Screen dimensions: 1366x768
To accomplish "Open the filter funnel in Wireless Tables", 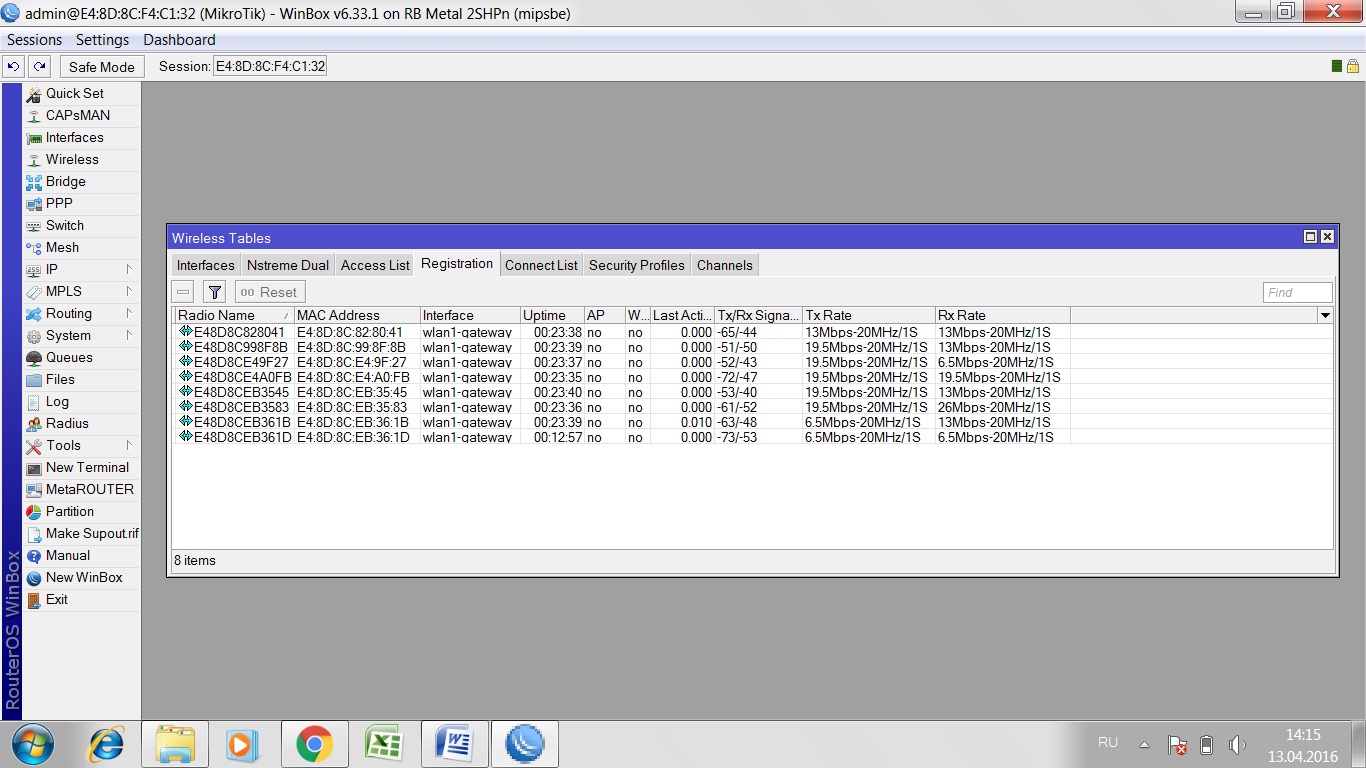I will tap(214, 292).
